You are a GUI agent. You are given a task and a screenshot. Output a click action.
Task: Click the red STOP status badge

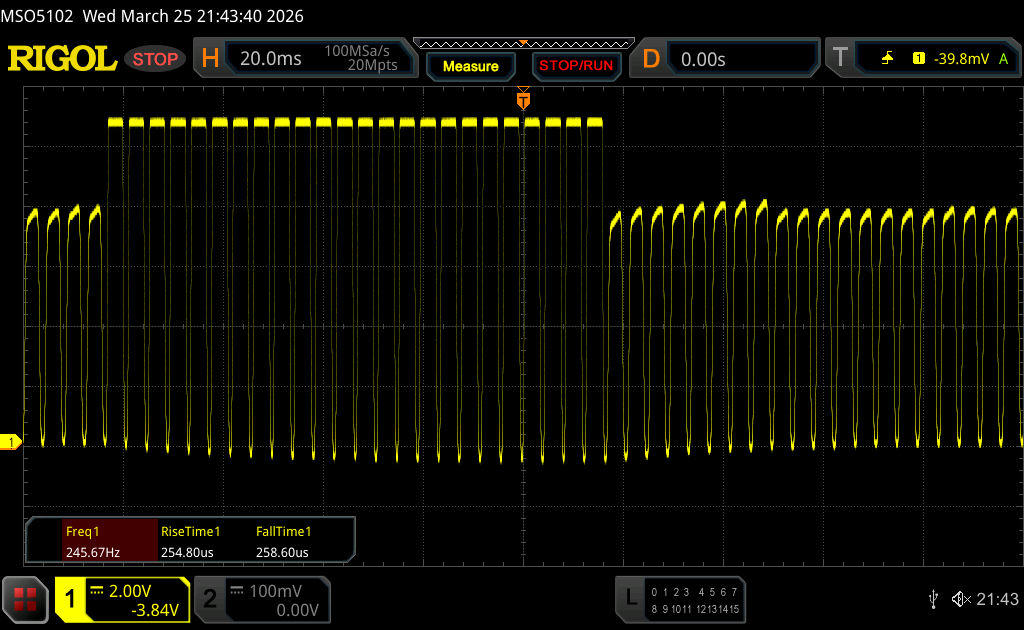pyautogui.click(x=155, y=59)
